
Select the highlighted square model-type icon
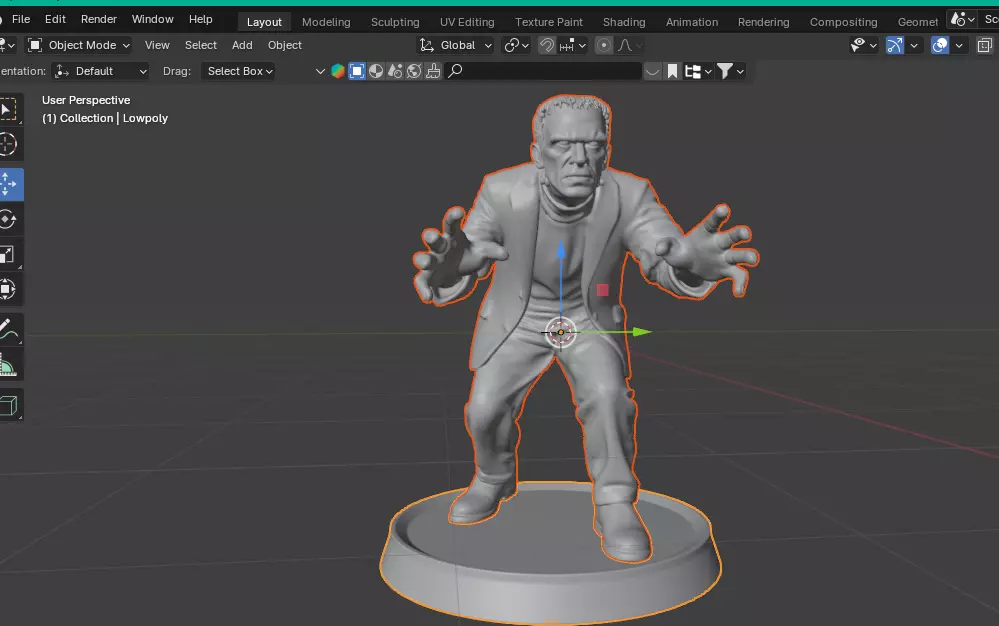point(357,71)
